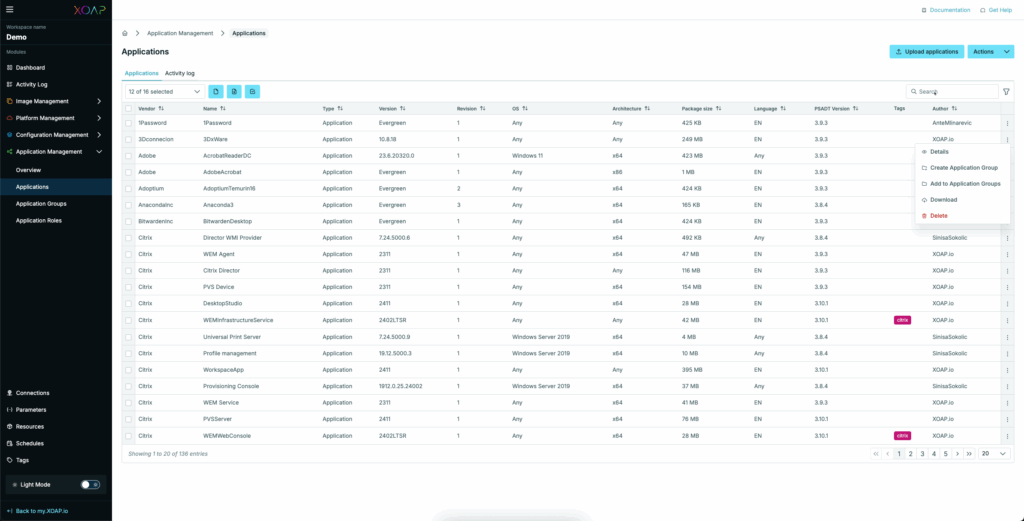1024x521 pixels.
Task: Tick the checkbox for 1Password row
Action: point(129,123)
